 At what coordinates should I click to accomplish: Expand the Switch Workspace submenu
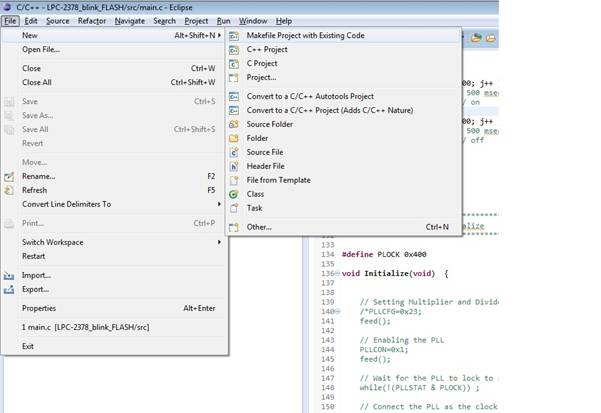pos(219,242)
